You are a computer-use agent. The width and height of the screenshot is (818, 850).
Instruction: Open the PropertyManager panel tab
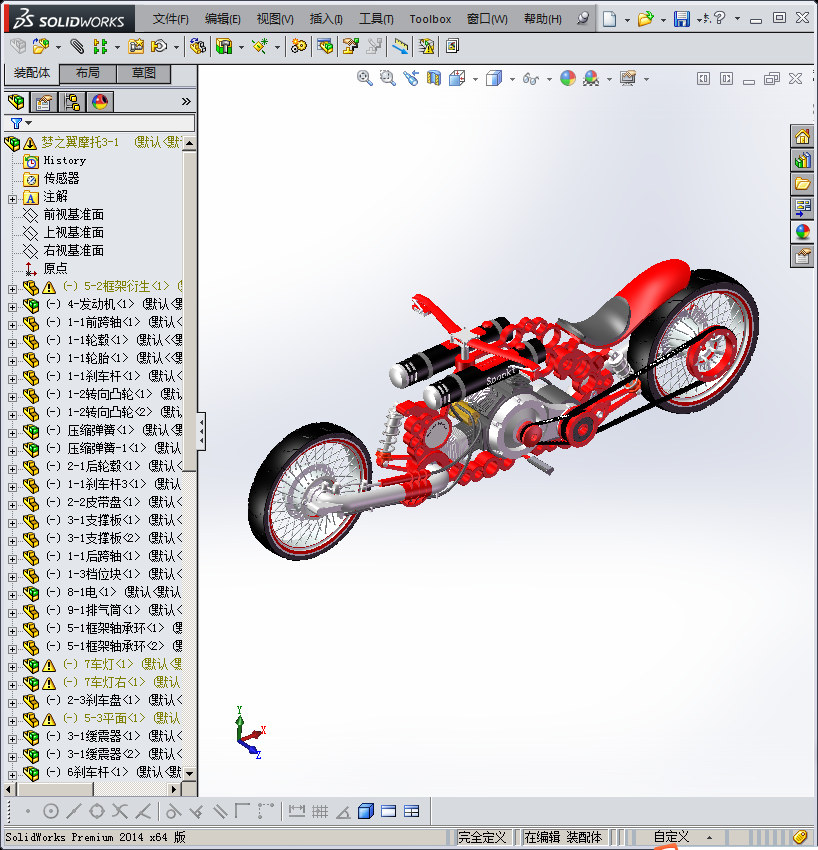point(43,102)
